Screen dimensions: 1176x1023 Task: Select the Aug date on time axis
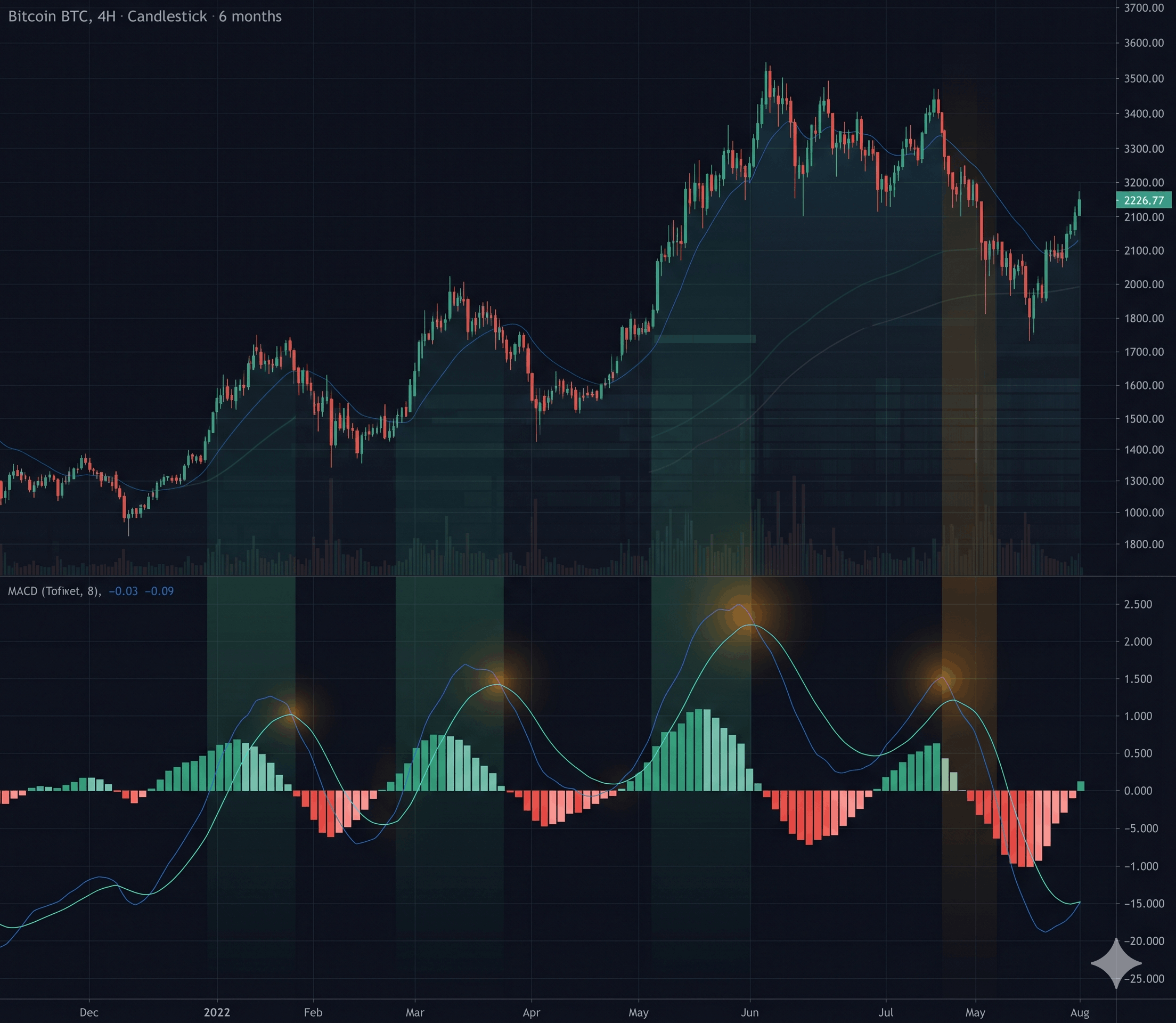pyautogui.click(x=1080, y=1012)
